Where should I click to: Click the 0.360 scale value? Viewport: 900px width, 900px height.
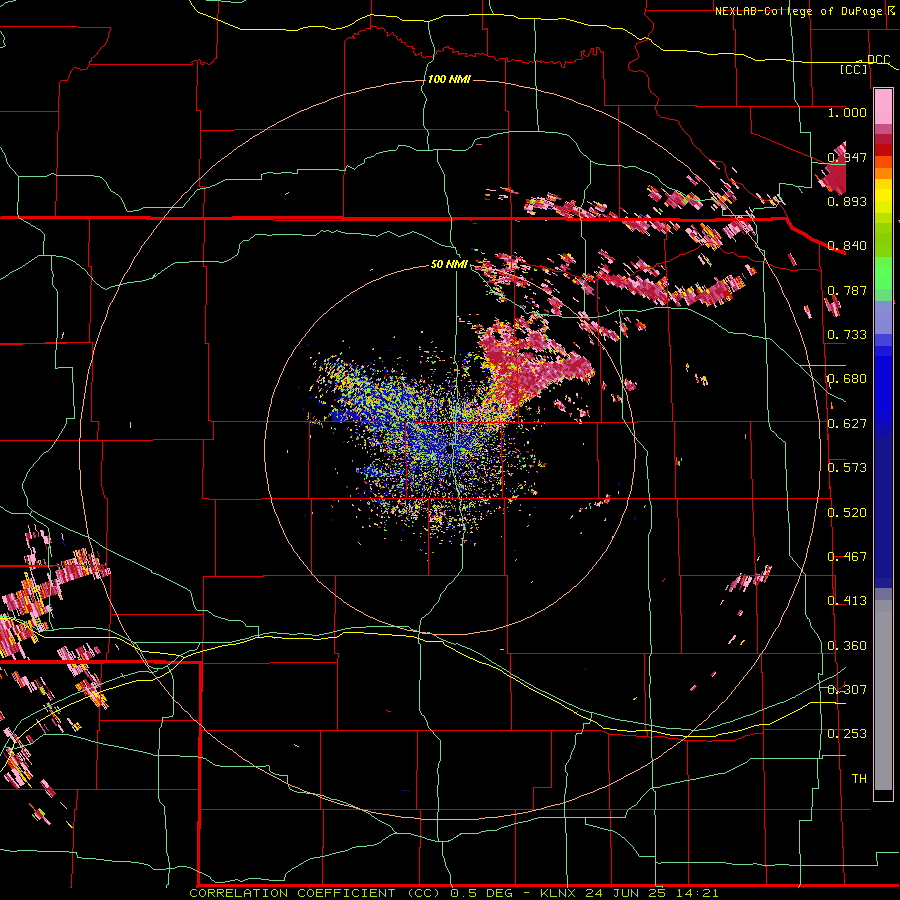847,646
